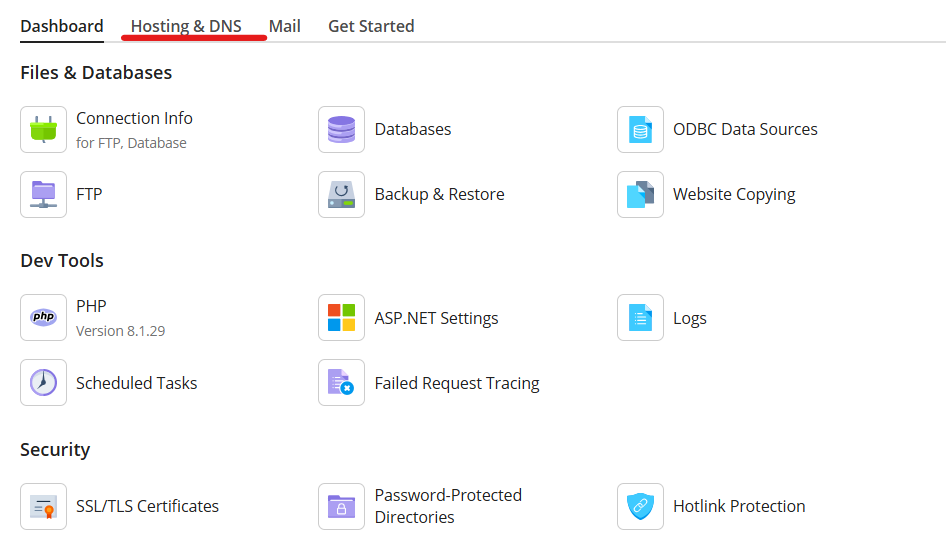
Task: Switch to the Dashboard tab
Action: (x=62, y=27)
